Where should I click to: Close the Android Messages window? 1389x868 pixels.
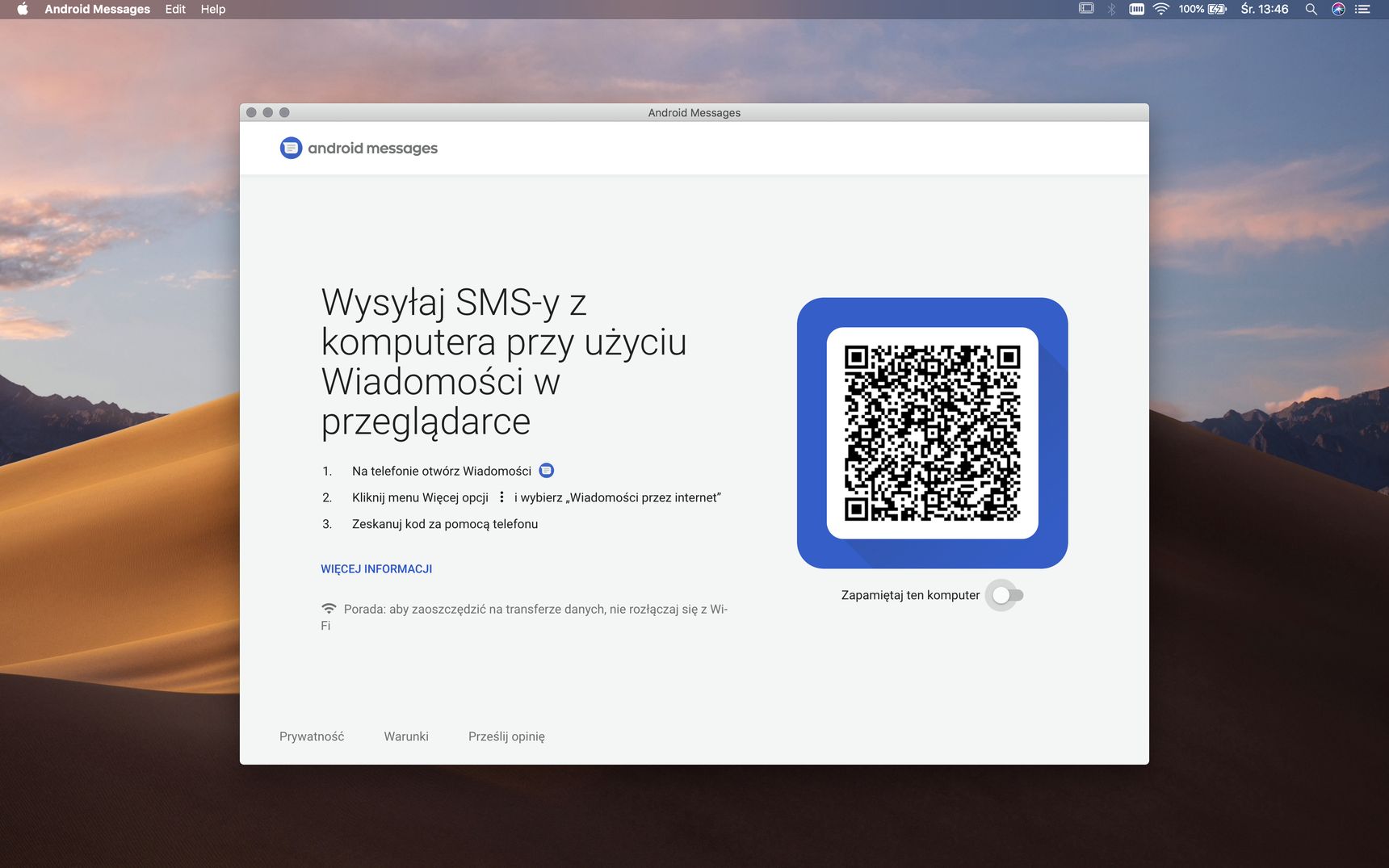(251, 112)
